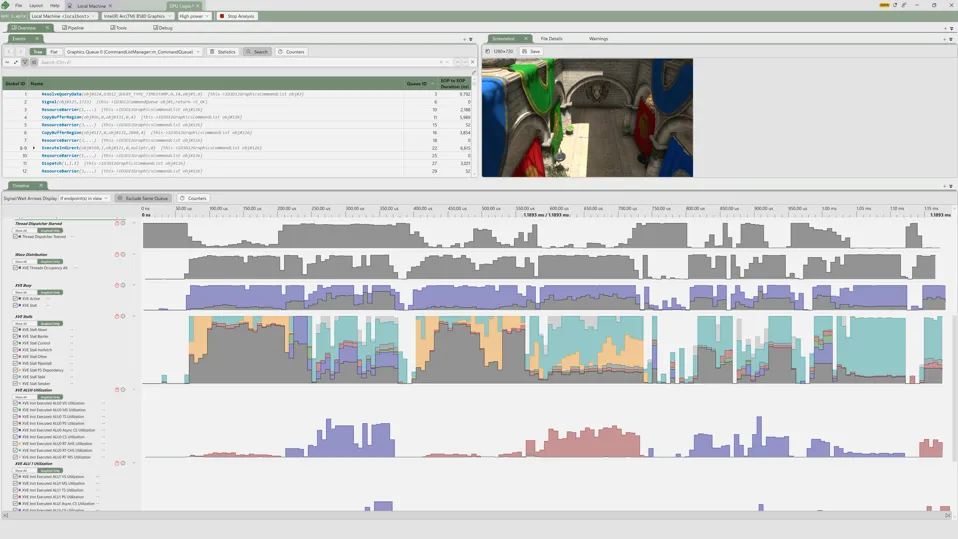Viewport: 958px width, 539px height.
Task: Open the events Statistics view
Action: [x=223, y=52]
